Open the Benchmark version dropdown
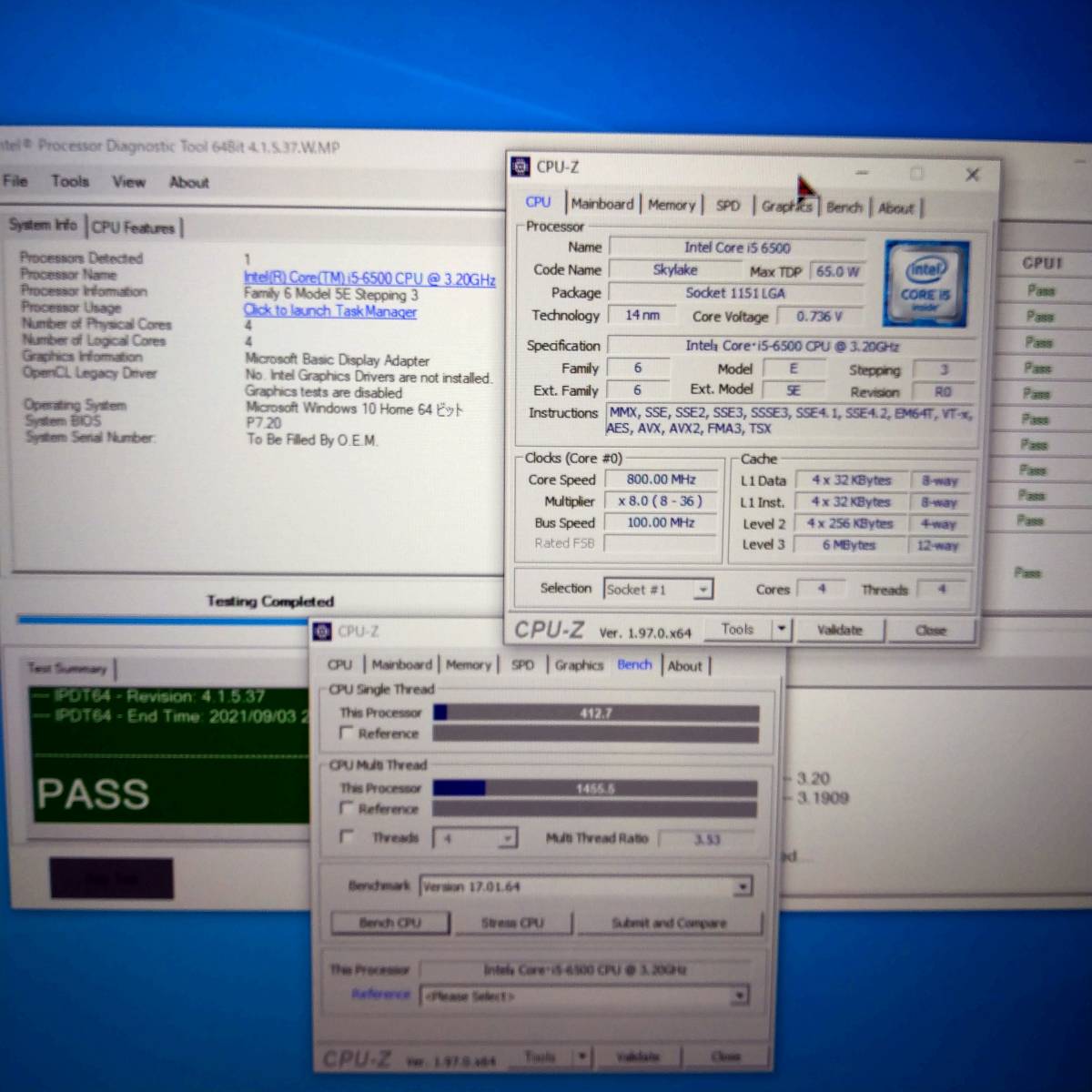Image resolution: width=1092 pixels, height=1092 pixels. click(x=743, y=886)
